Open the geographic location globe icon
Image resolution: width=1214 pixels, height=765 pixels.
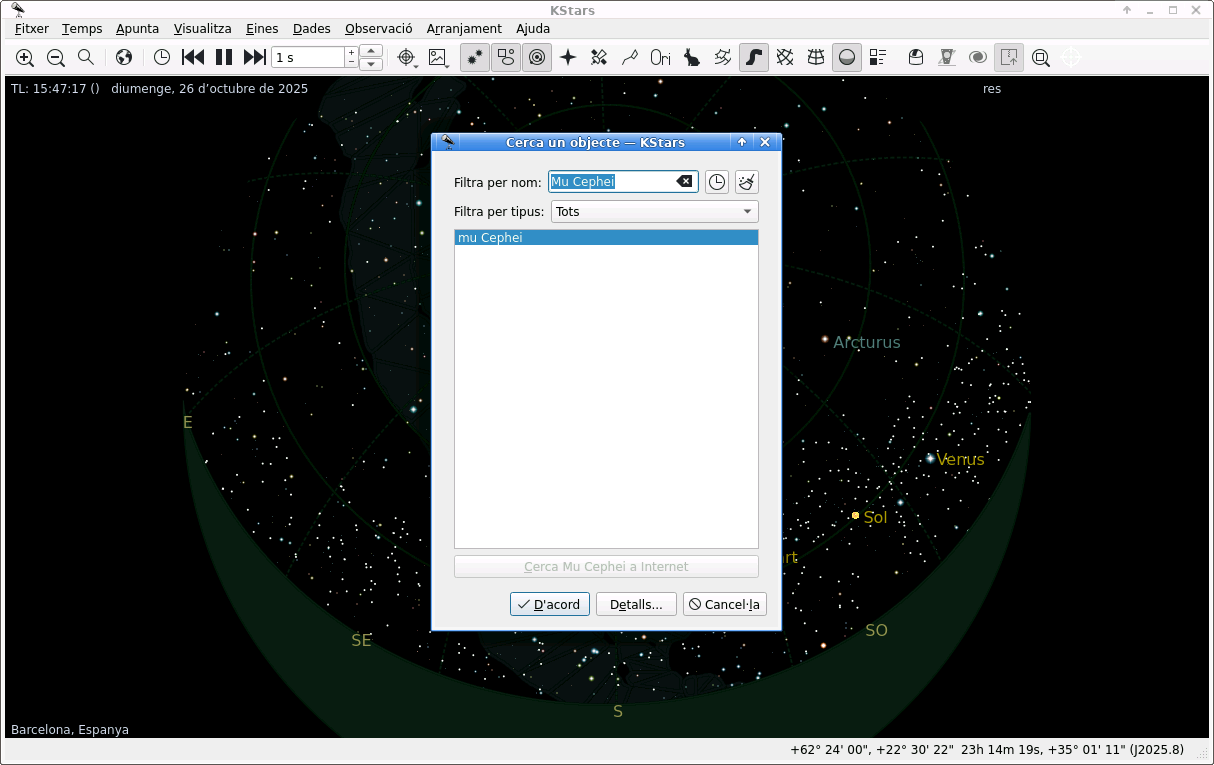click(124, 58)
